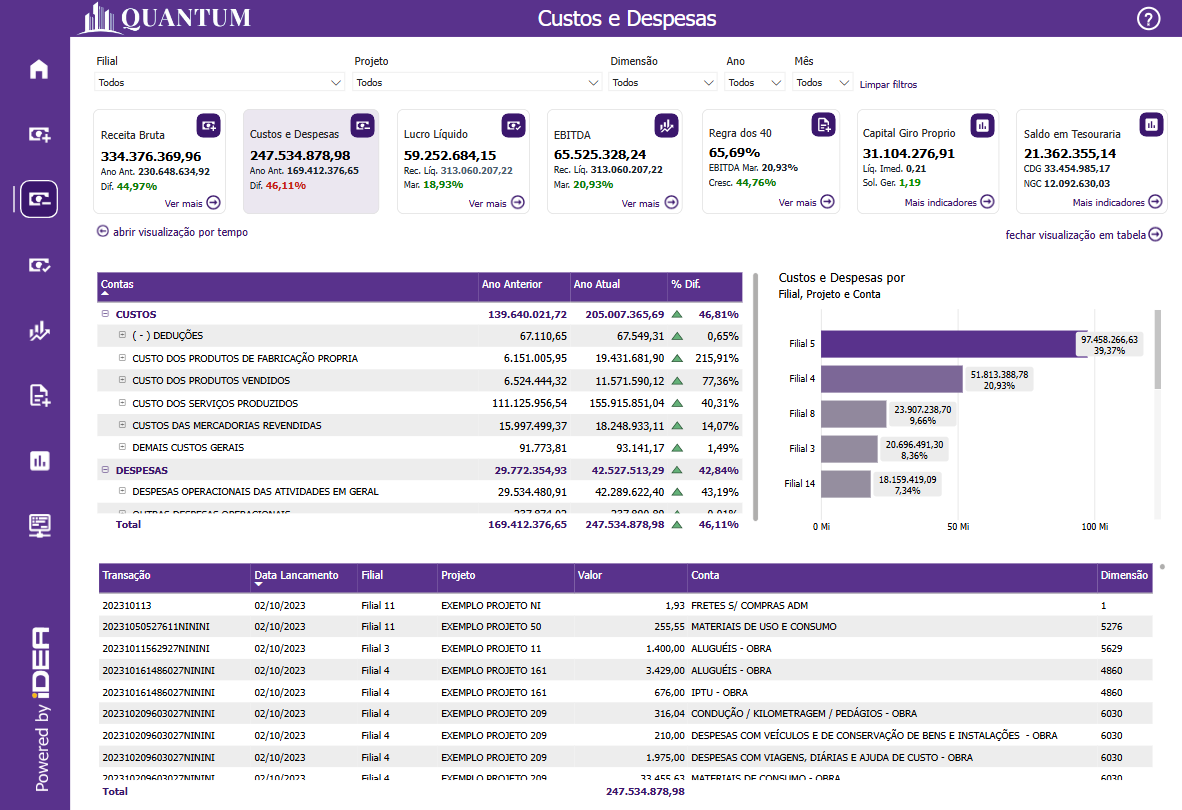1182x810 pixels.
Task: Collapse the DESPESAS tree row
Action: pos(105,470)
